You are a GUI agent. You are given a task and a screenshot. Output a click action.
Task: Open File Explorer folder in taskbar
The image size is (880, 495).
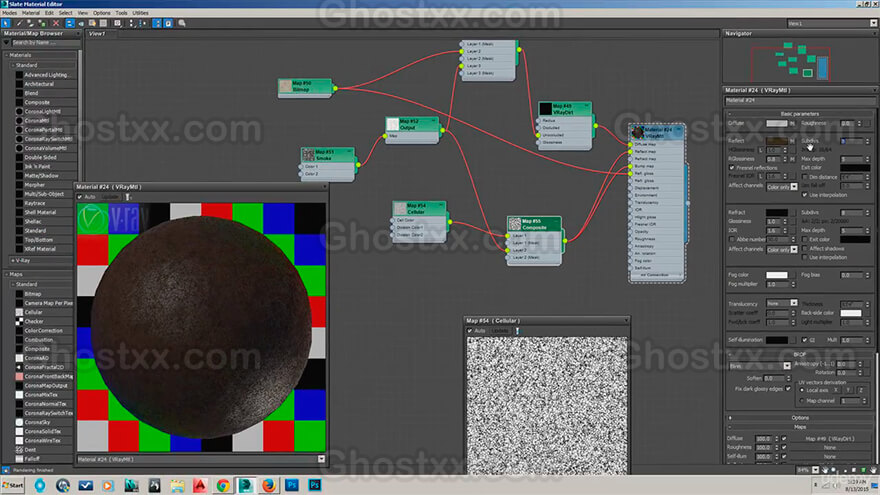177,485
